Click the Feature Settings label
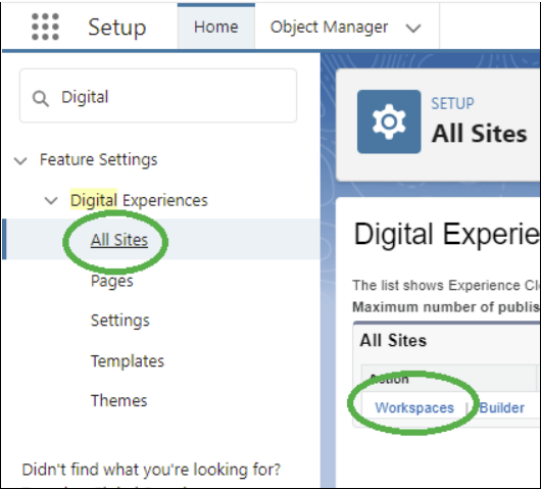The height and width of the screenshot is (489, 541). coord(98,159)
